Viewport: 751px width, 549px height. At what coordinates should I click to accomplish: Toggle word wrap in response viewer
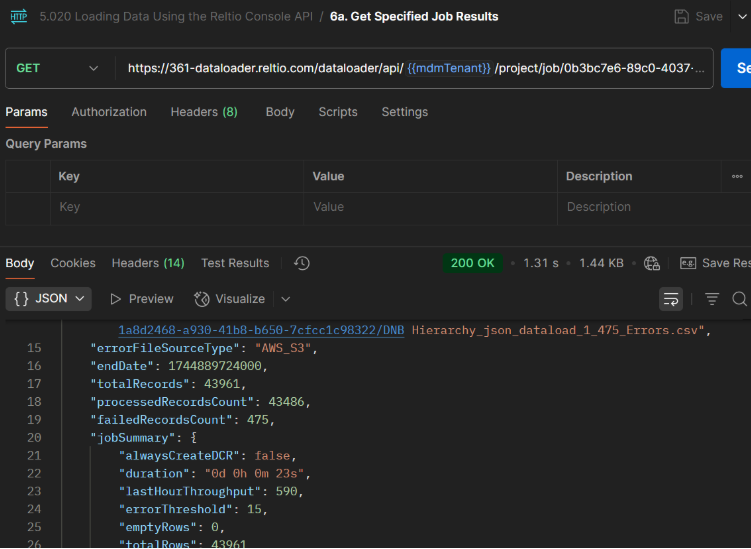pos(670,299)
